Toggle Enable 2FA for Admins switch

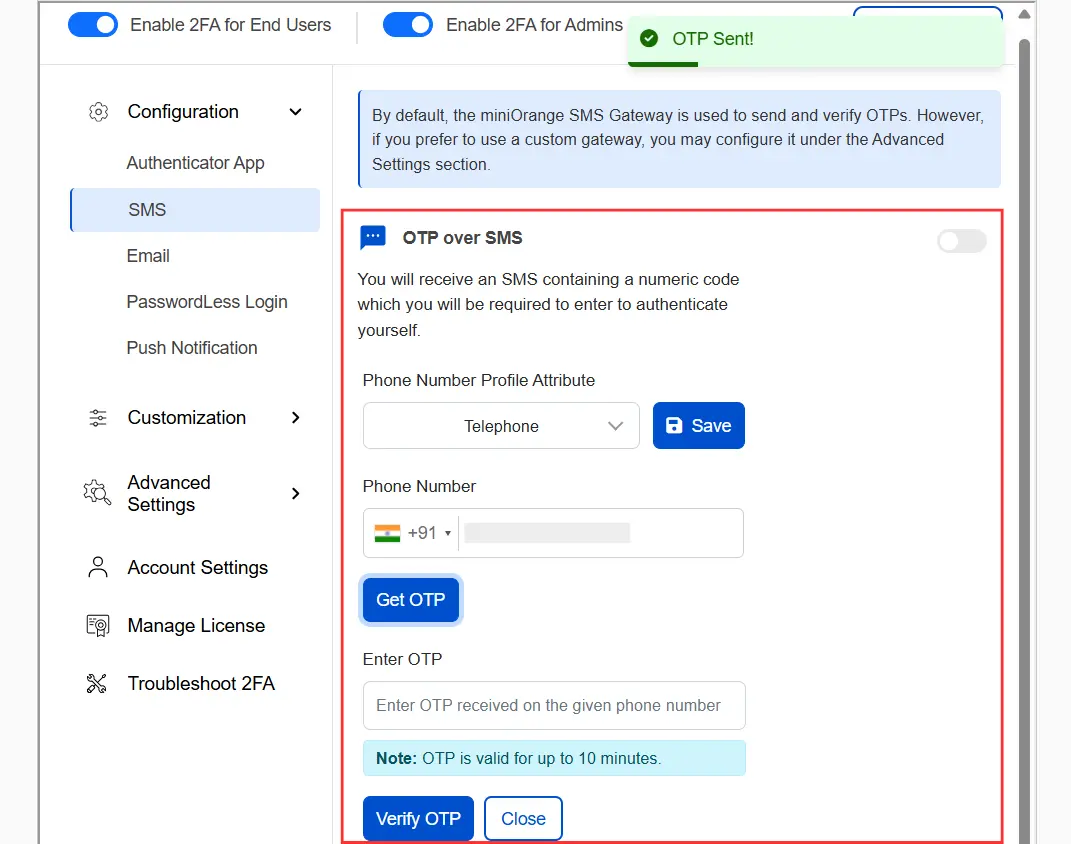(408, 25)
